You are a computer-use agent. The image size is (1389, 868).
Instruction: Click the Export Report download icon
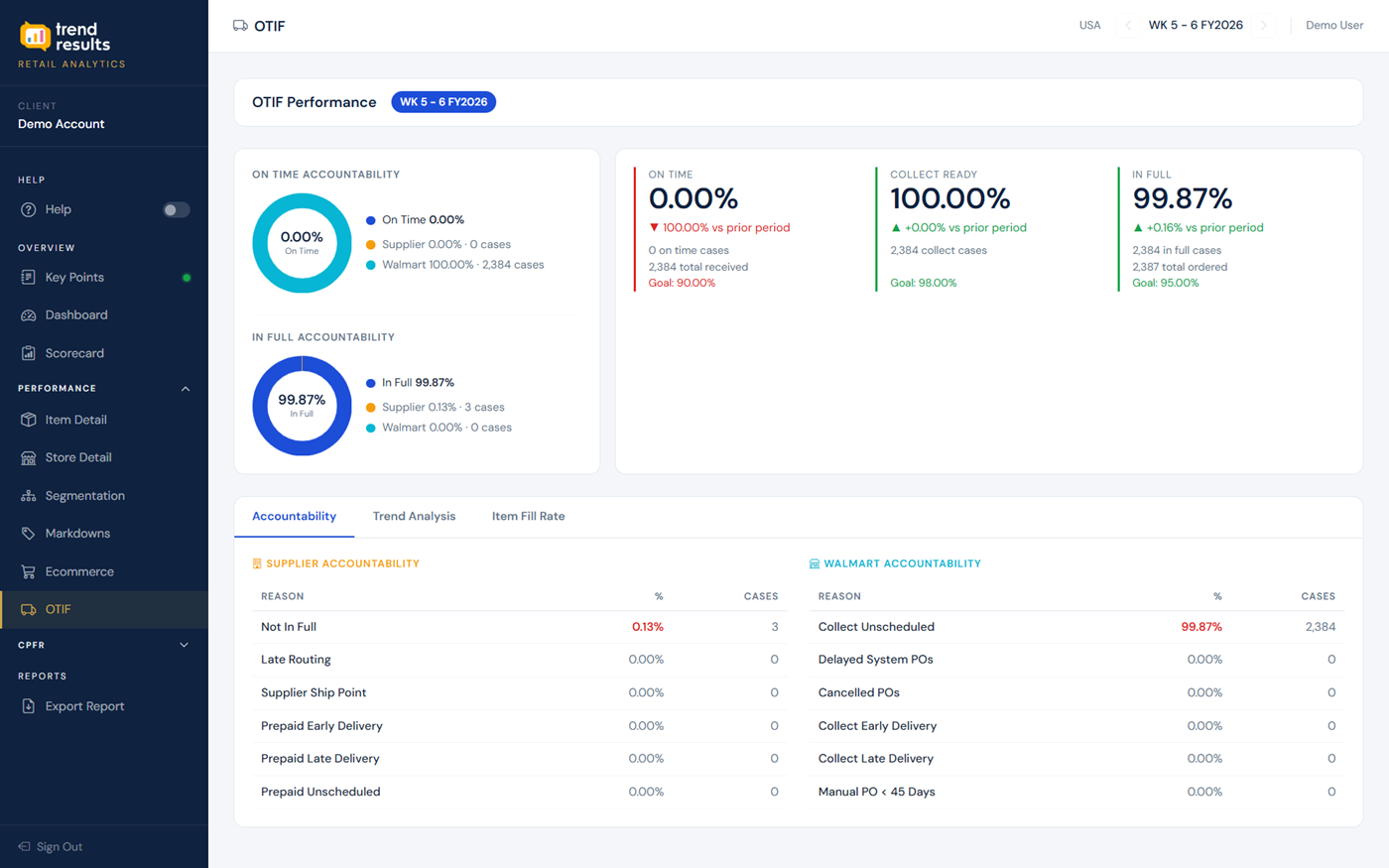click(29, 706)
